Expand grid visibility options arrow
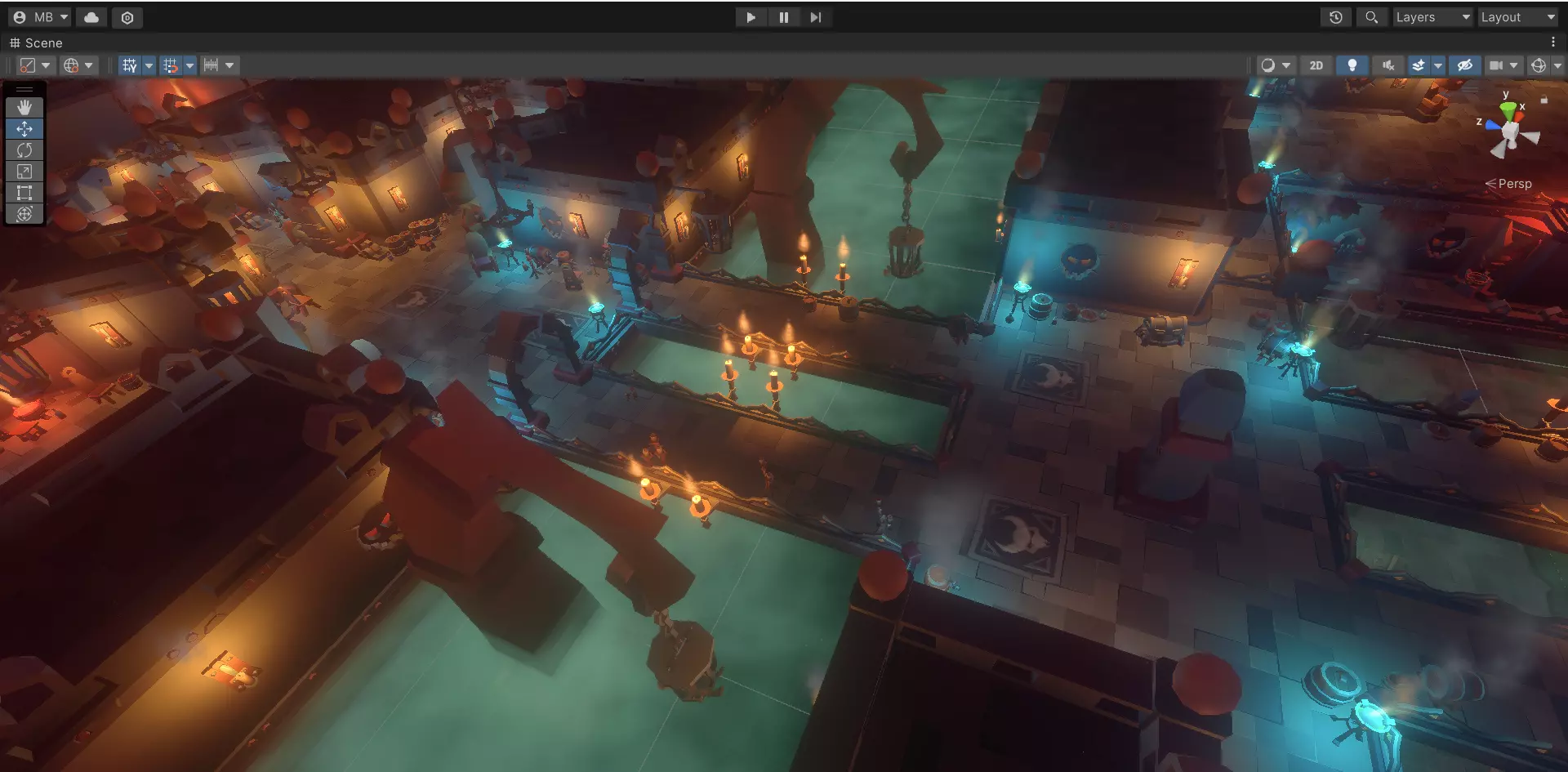 (x=149, y=65)
